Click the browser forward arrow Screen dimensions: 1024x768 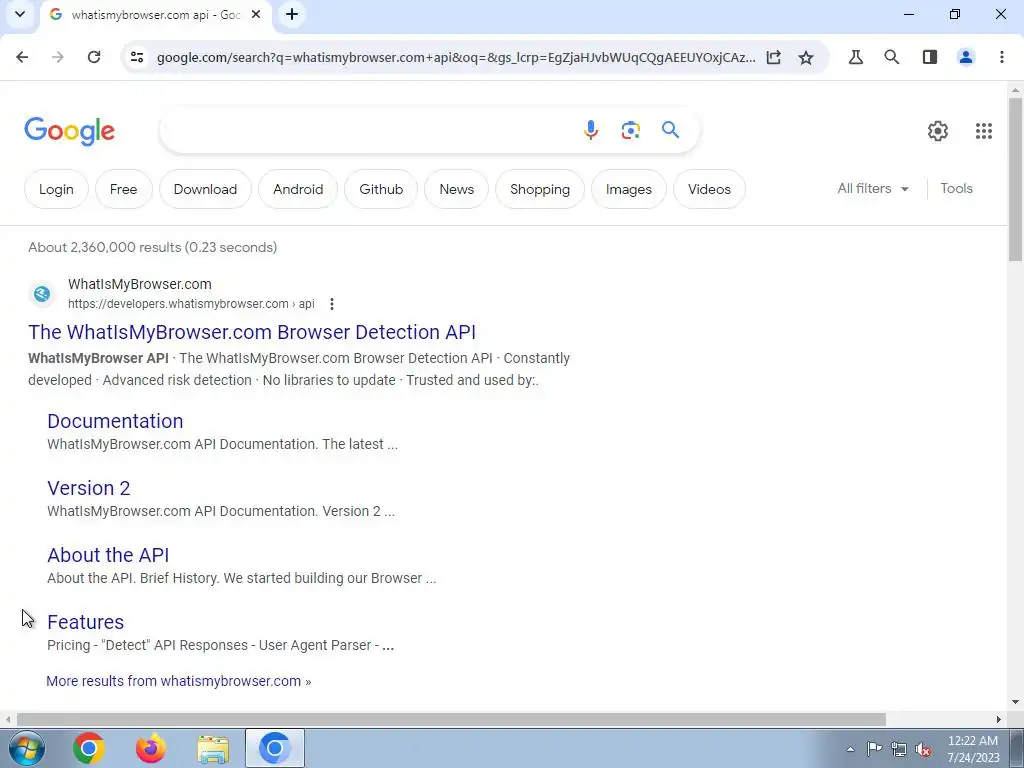tap(57, 57)
